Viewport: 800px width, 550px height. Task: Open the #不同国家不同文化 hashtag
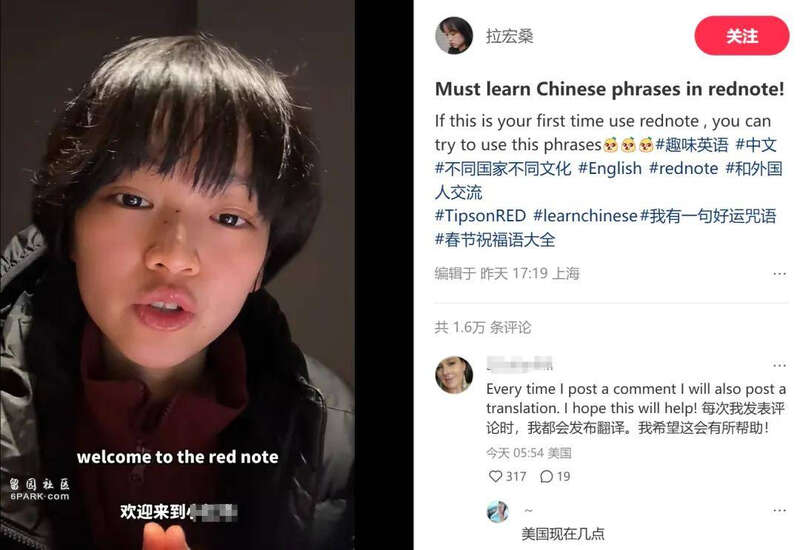pos(503,168)
